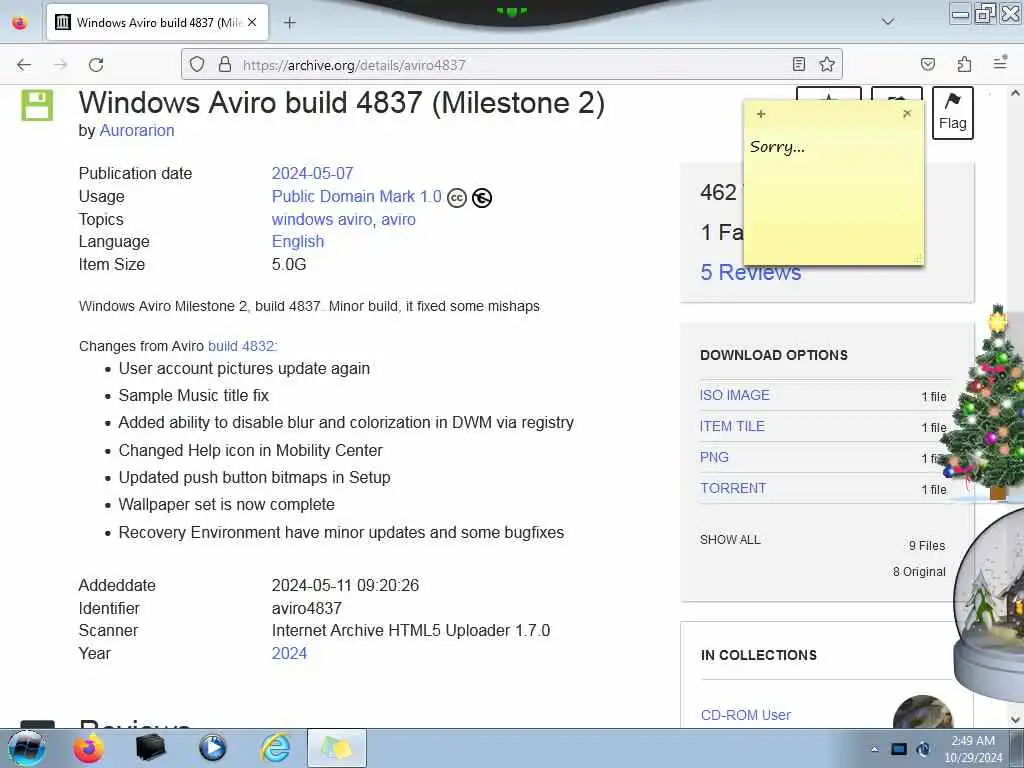Open Firefox View from the top-left Firefox icon
This screenshot has height=768, width=1024.
coord(20,23)
